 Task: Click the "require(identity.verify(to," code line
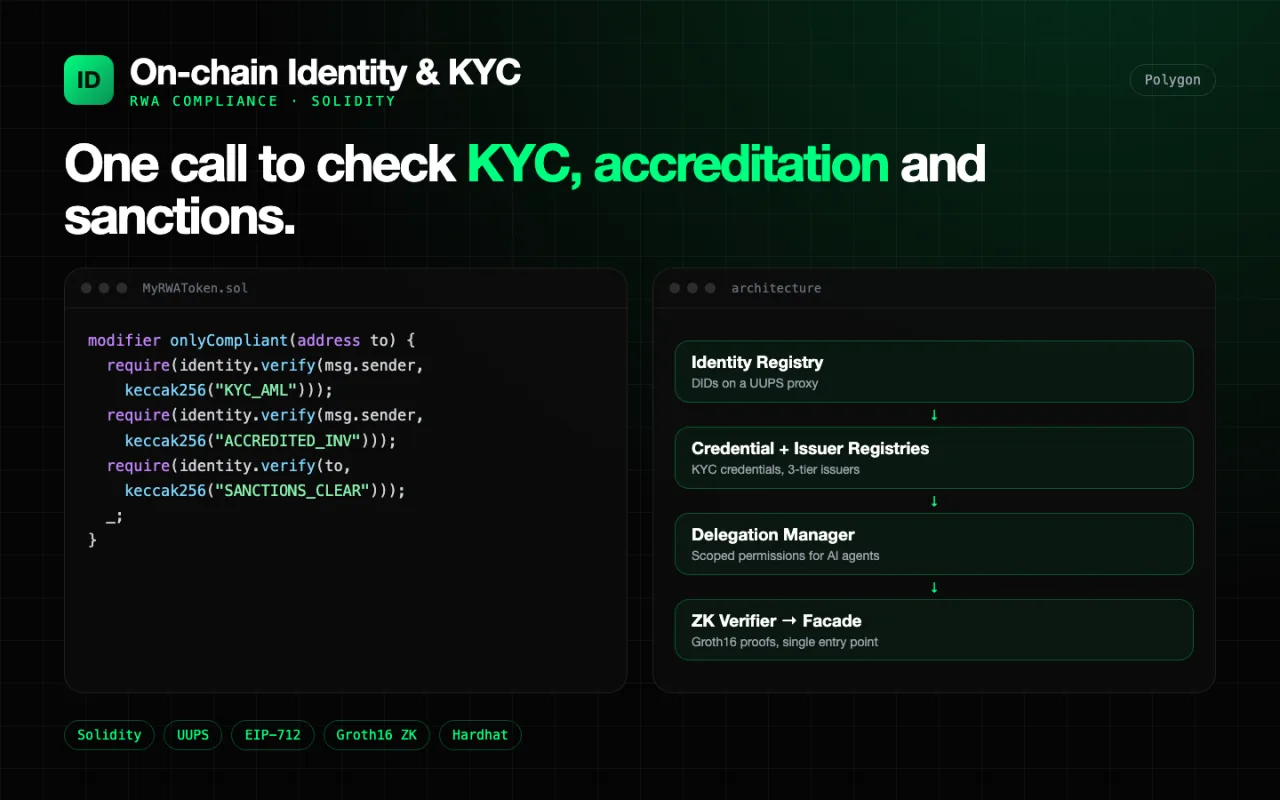click(229, 465)
